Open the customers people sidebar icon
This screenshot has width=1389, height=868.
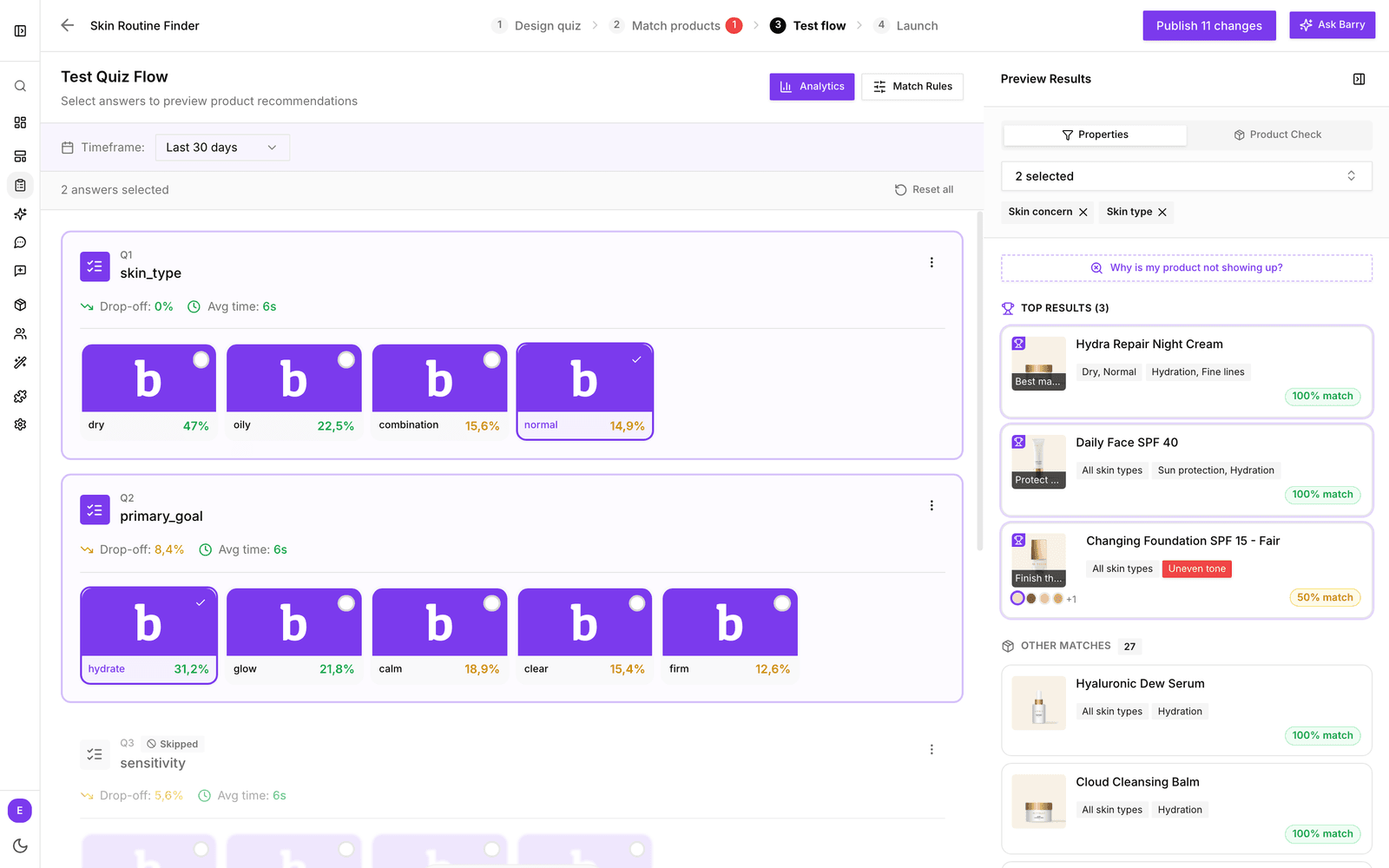tap(20, 333)
